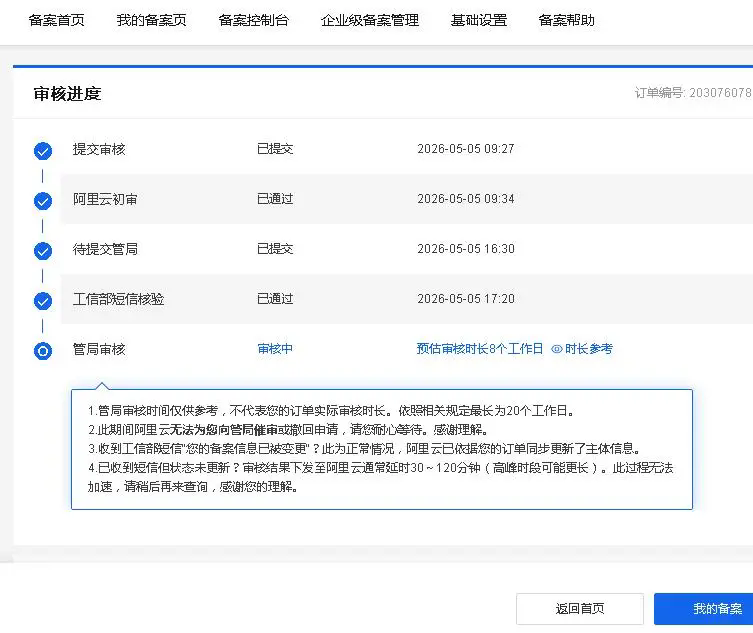Click note 2 about 无法为您向管局催审

tap(288, 429)
